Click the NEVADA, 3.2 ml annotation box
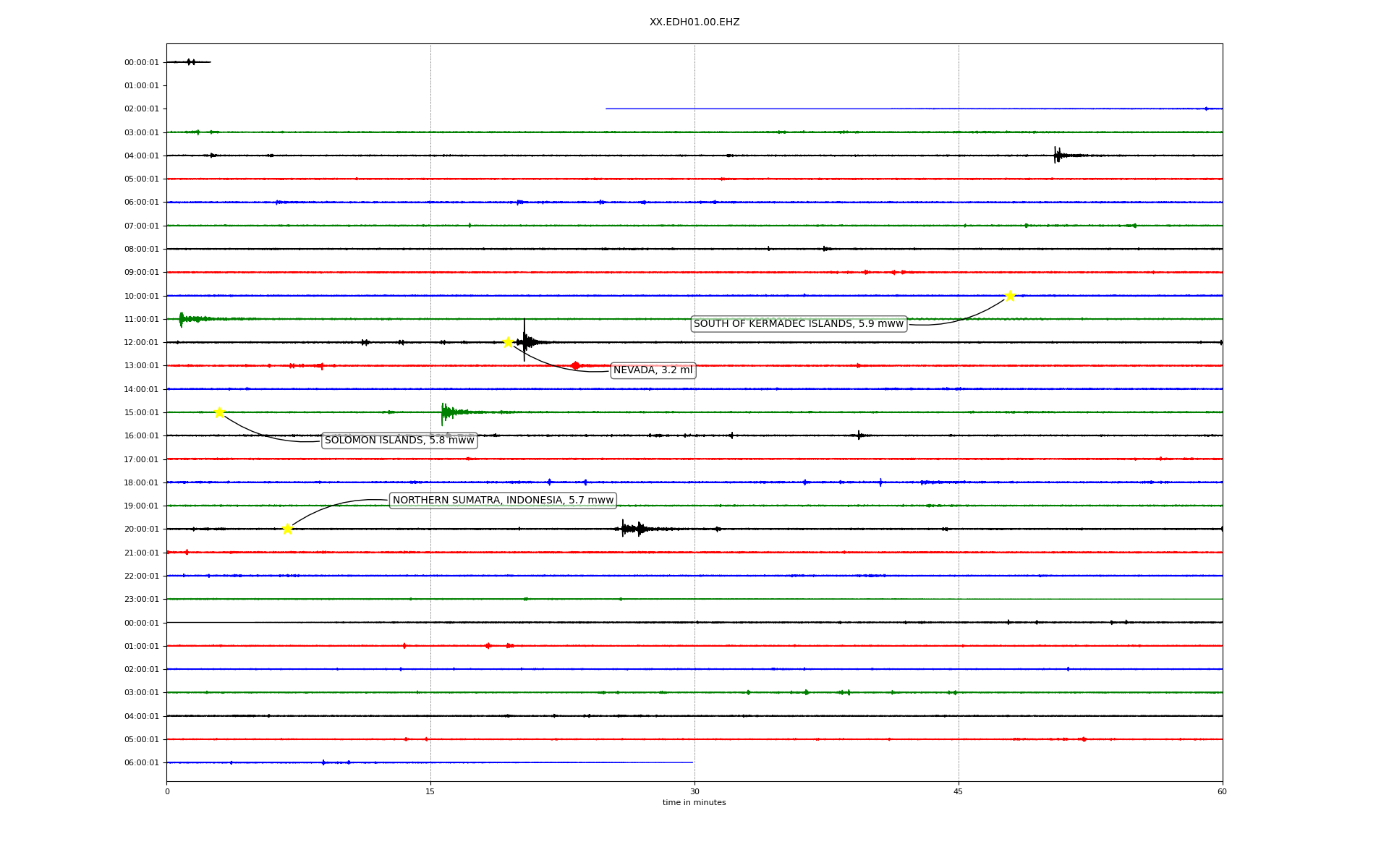Screen dimensions: 1389x868 [653, 370]
